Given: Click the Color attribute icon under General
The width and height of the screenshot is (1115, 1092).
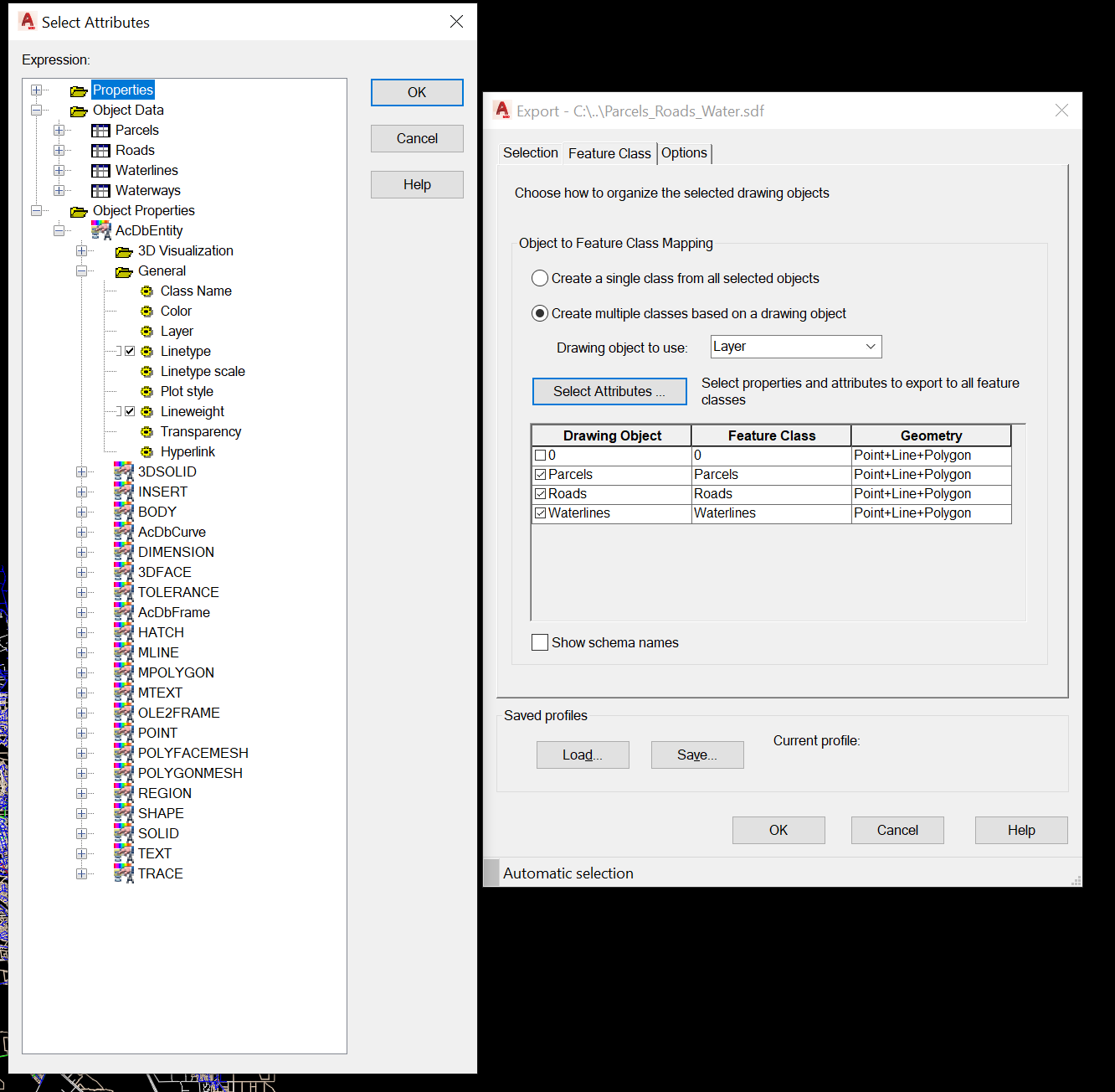Looking at the screenshot, I should point(147,311).
